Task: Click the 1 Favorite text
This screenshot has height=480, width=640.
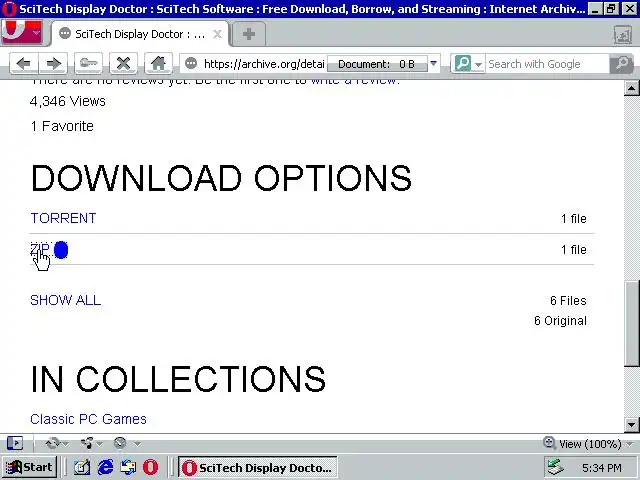Action: click(x=62, y=126)
